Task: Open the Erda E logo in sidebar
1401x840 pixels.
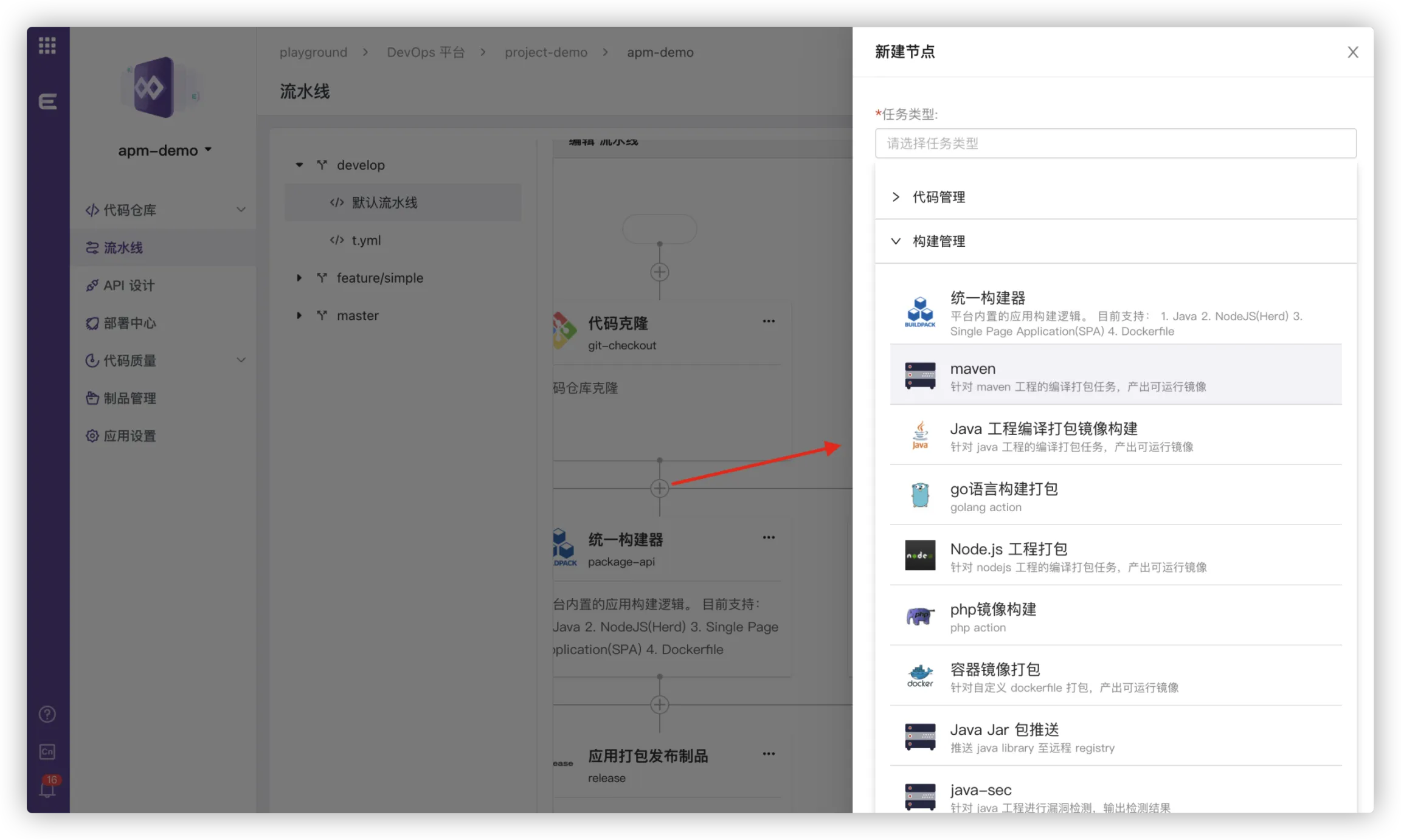Action: pyautogui.click(x=47, y=101)
